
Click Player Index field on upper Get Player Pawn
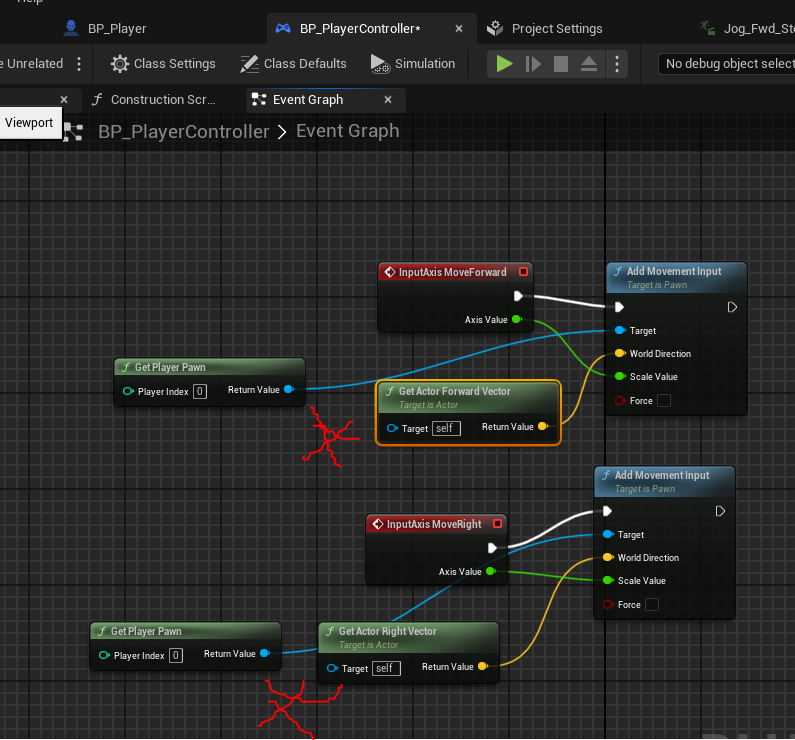point(200,391)
